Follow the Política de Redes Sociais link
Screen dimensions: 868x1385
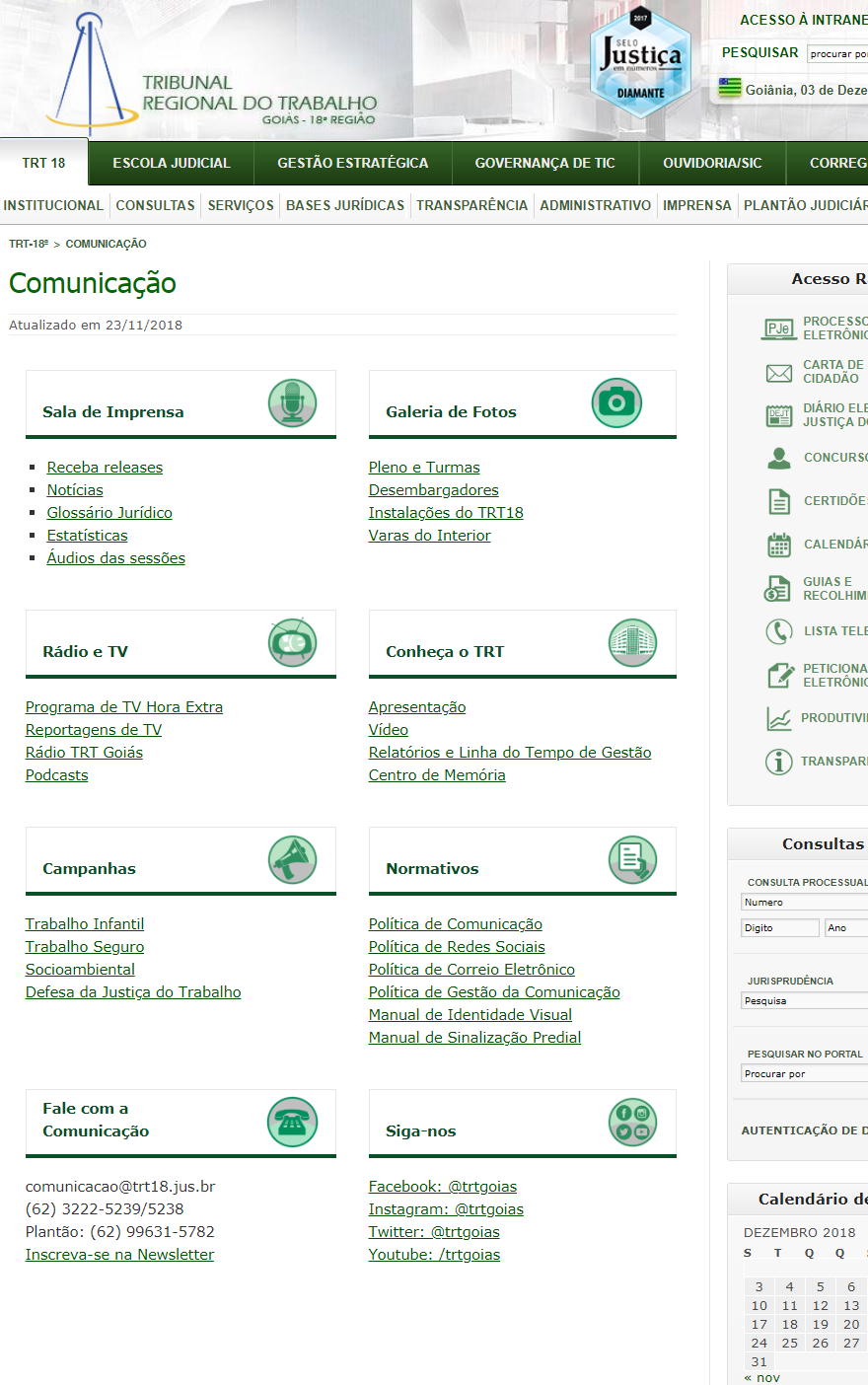[457, 947]
